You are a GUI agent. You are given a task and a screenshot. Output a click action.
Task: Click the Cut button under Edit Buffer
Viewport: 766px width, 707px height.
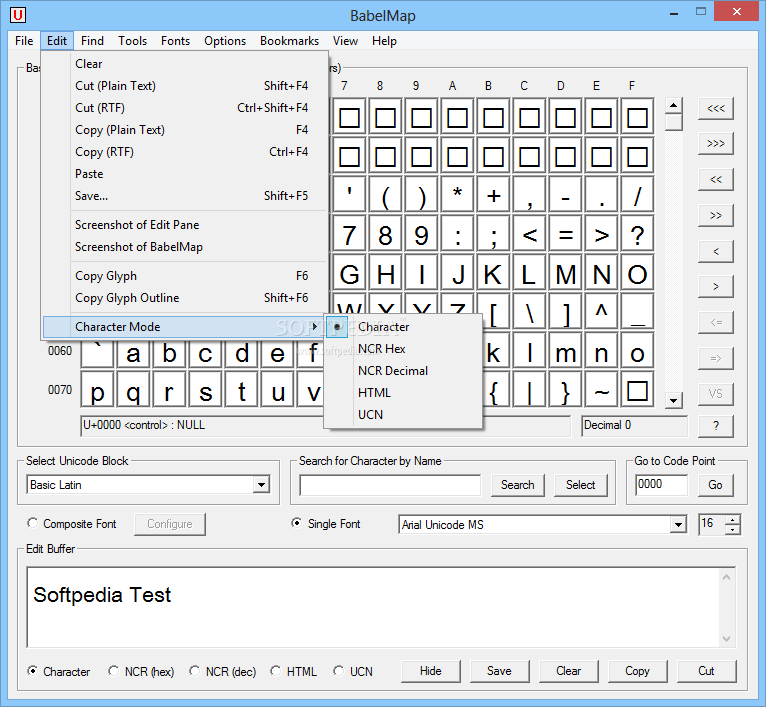pos(706,671)
